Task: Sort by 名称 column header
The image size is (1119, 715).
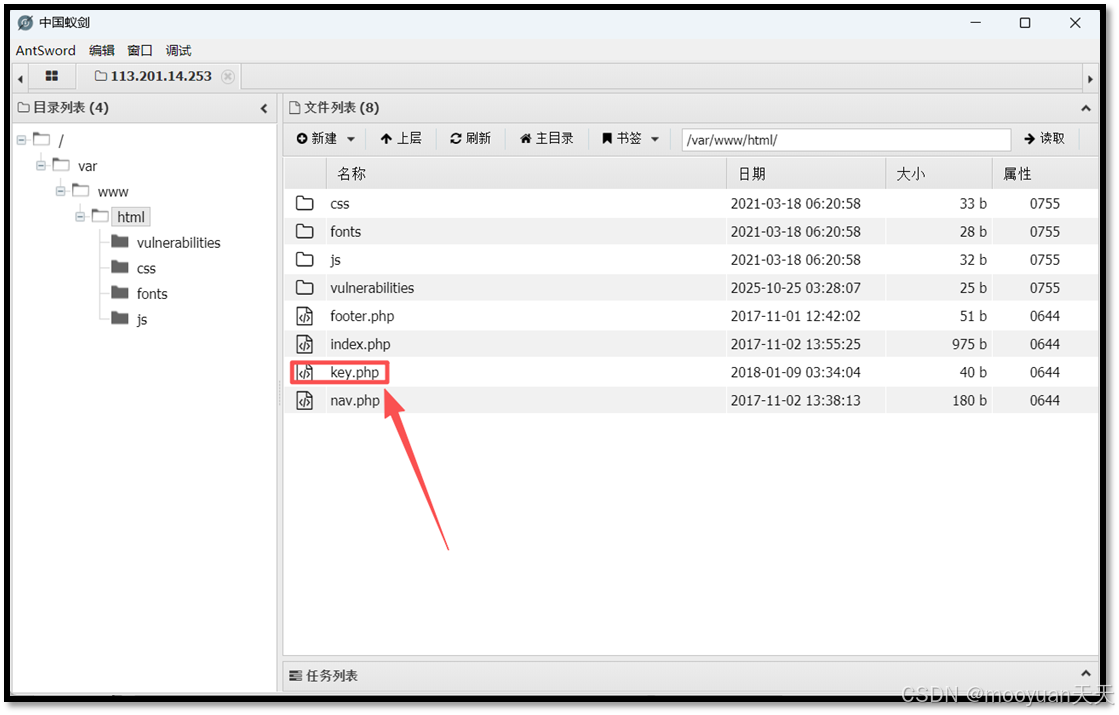Action: [527, 173]
